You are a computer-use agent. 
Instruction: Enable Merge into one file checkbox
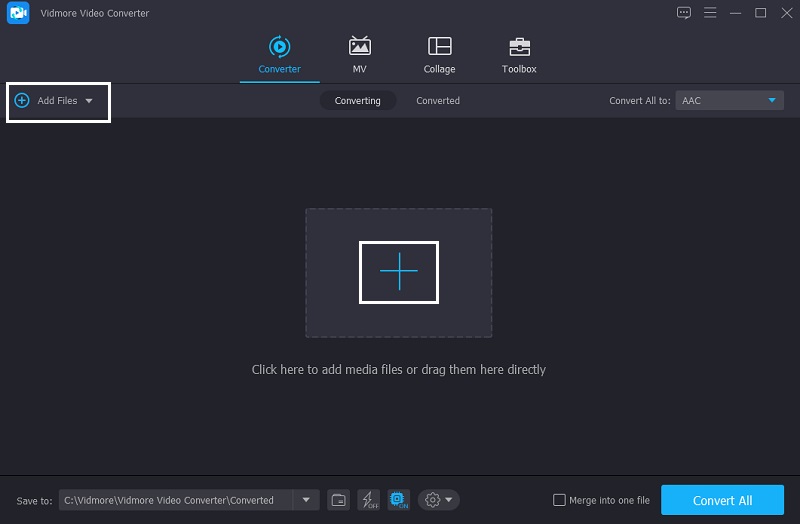(x=560, y=500)
